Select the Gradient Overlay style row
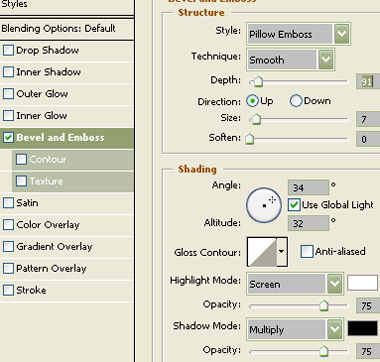This screenshot has width=380, height=362. [67, 247]
